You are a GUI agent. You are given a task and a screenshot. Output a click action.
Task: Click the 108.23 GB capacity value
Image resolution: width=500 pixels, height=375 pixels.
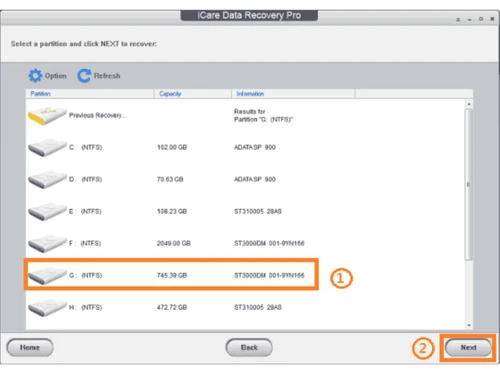172,211
